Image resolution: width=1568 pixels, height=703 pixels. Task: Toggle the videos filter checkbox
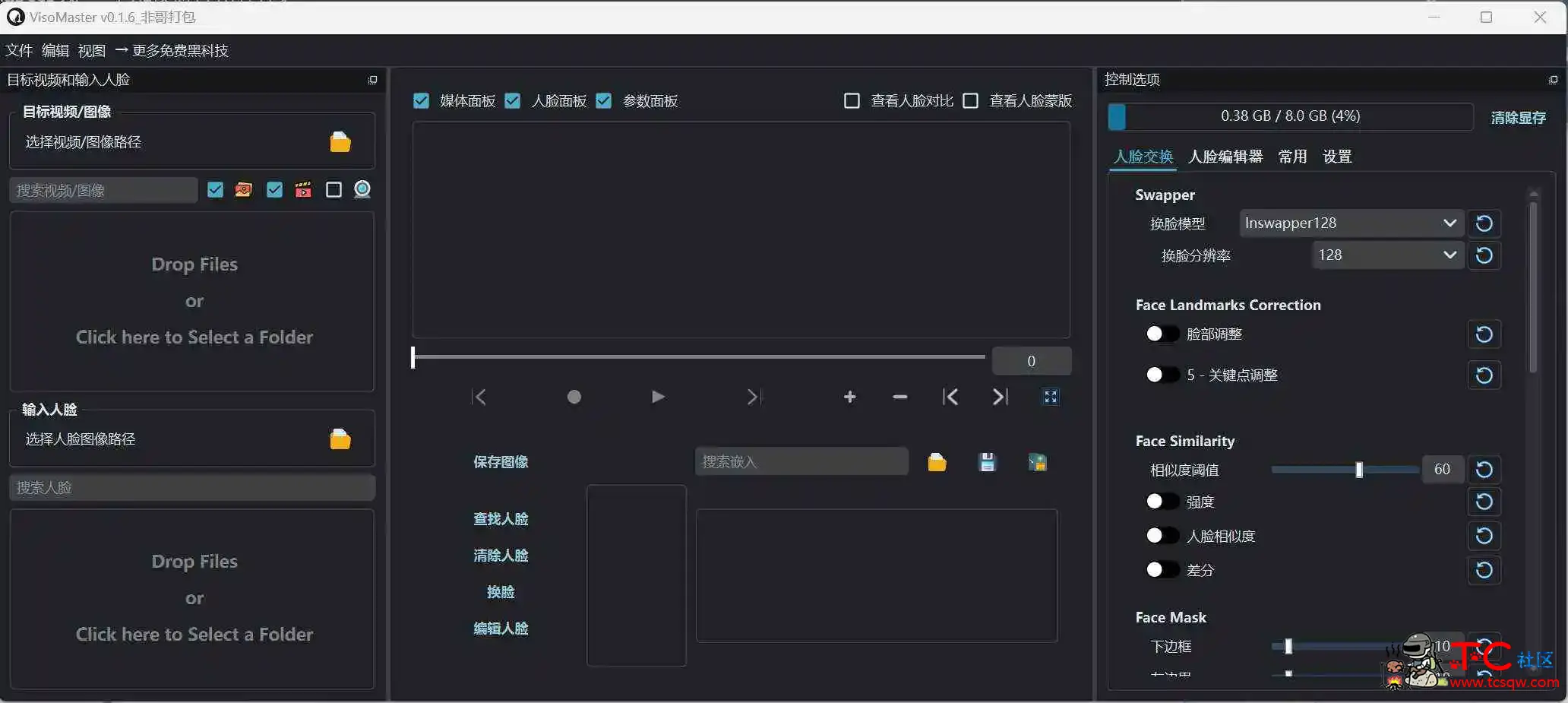(274, 190)
